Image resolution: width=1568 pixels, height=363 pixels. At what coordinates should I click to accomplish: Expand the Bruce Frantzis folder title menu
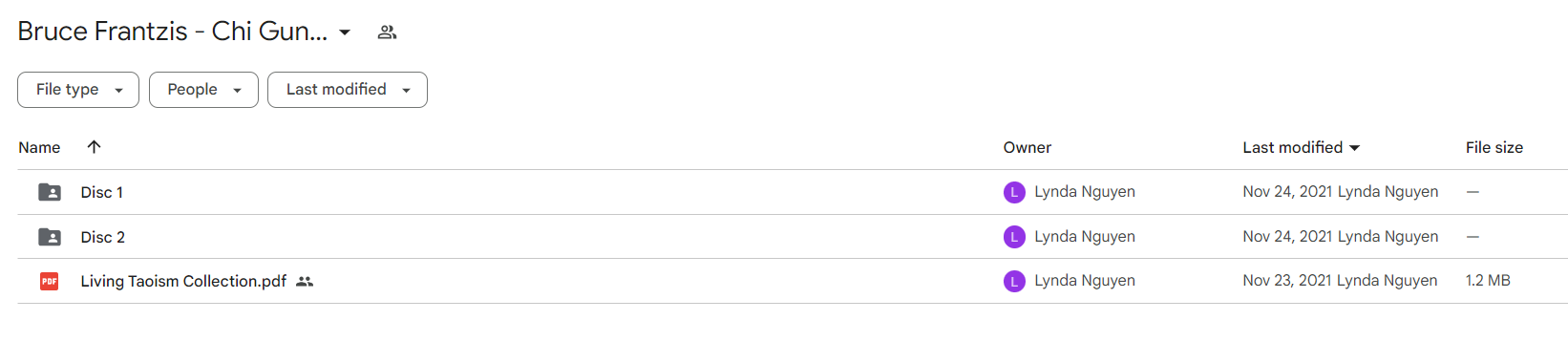[x=345, y=32]
